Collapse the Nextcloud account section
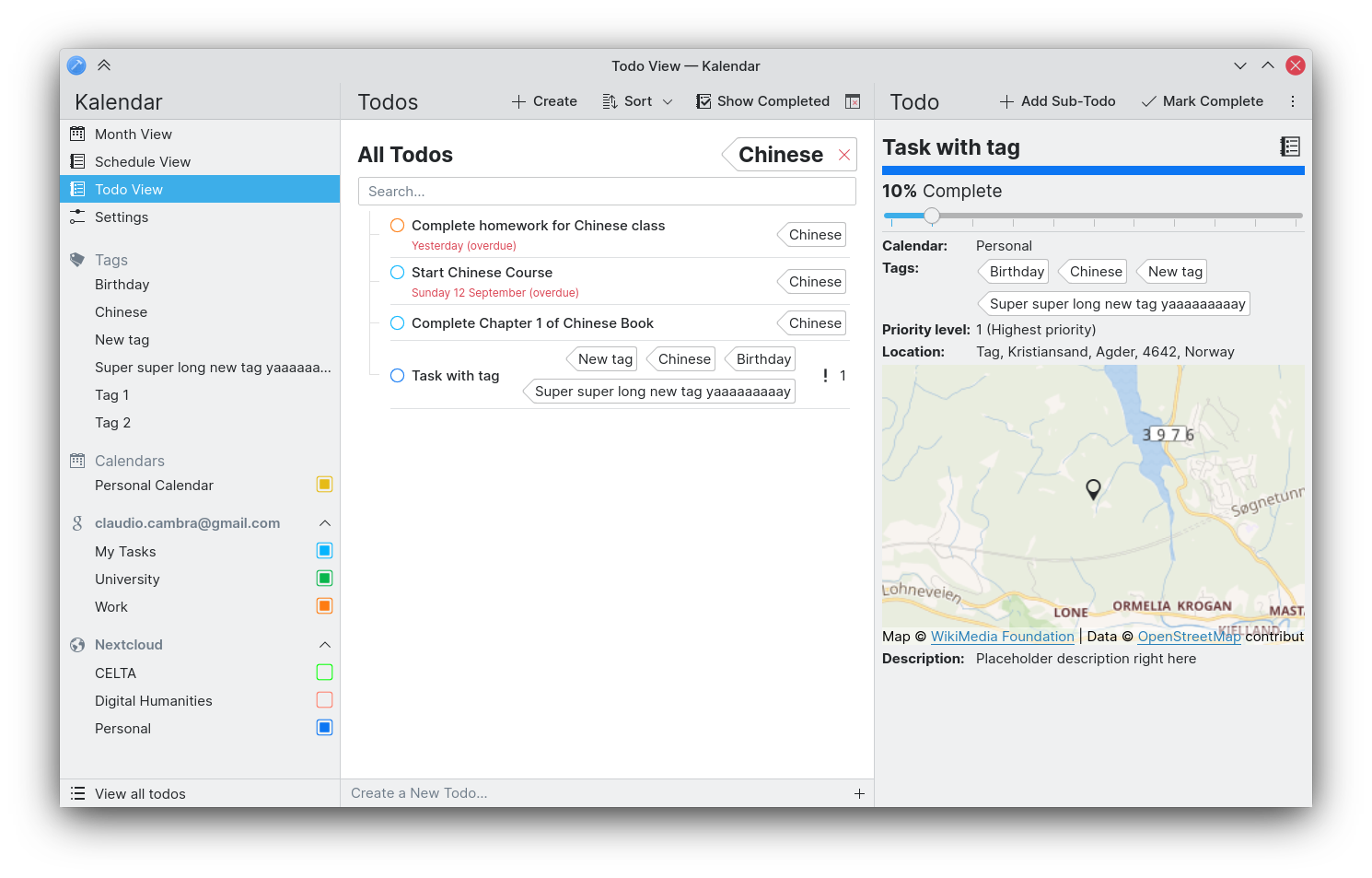This screenshot has height=878, width=1372. coord(324,645)
